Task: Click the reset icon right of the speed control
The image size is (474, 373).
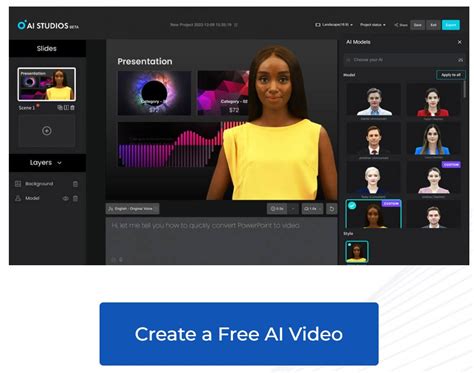Action: (332, 209)
